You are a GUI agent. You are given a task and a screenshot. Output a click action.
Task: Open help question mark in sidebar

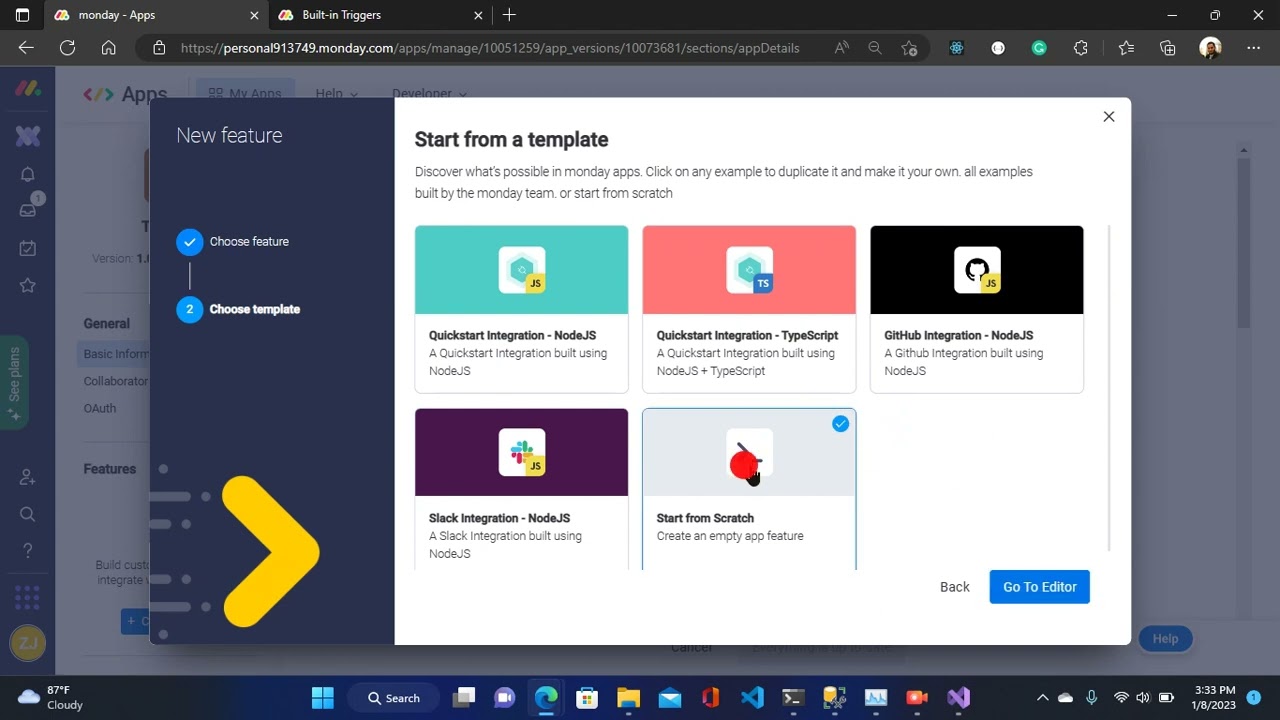click(x=28, y=551)
